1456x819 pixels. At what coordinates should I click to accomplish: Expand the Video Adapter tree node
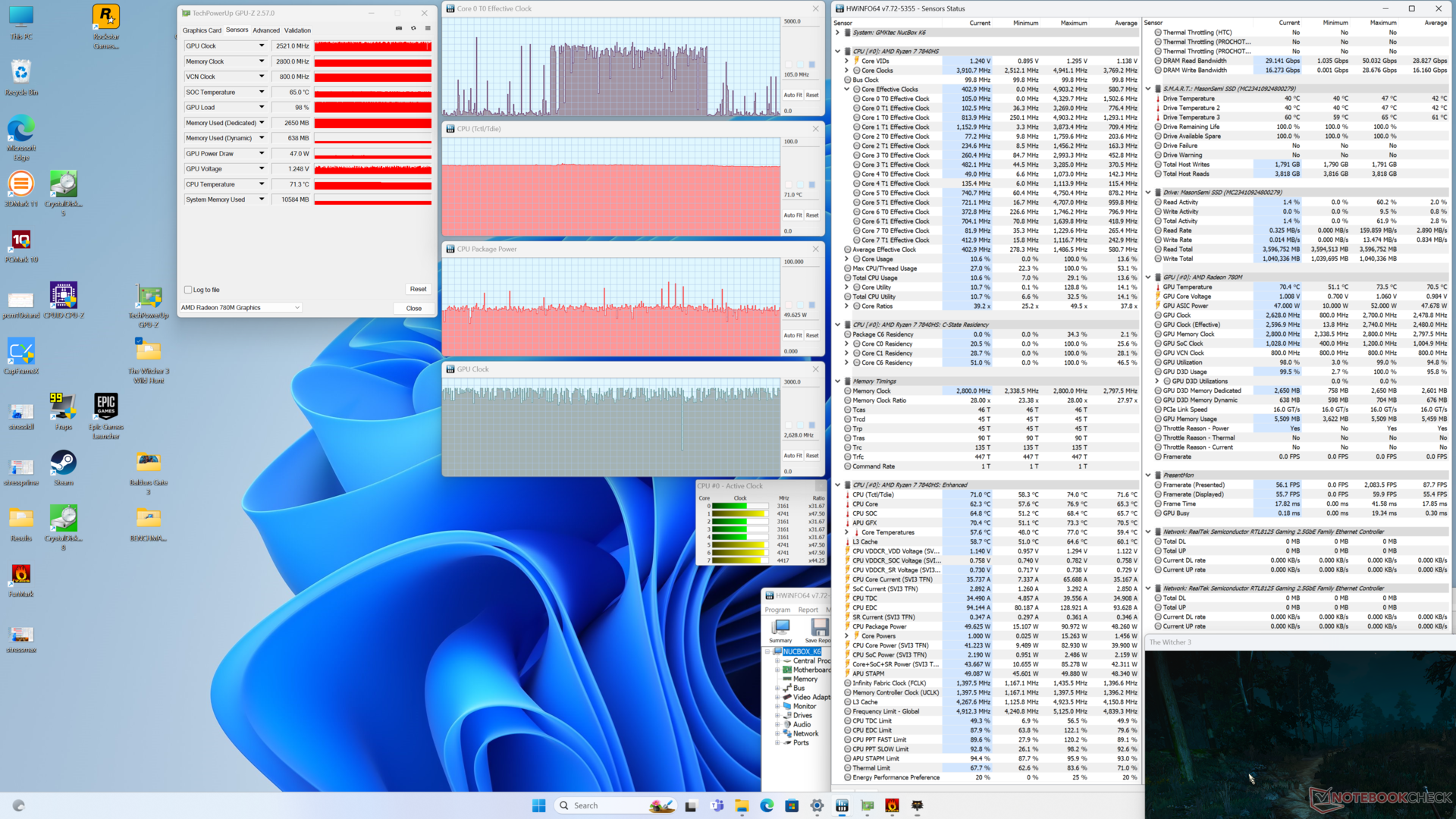(777, 697)
